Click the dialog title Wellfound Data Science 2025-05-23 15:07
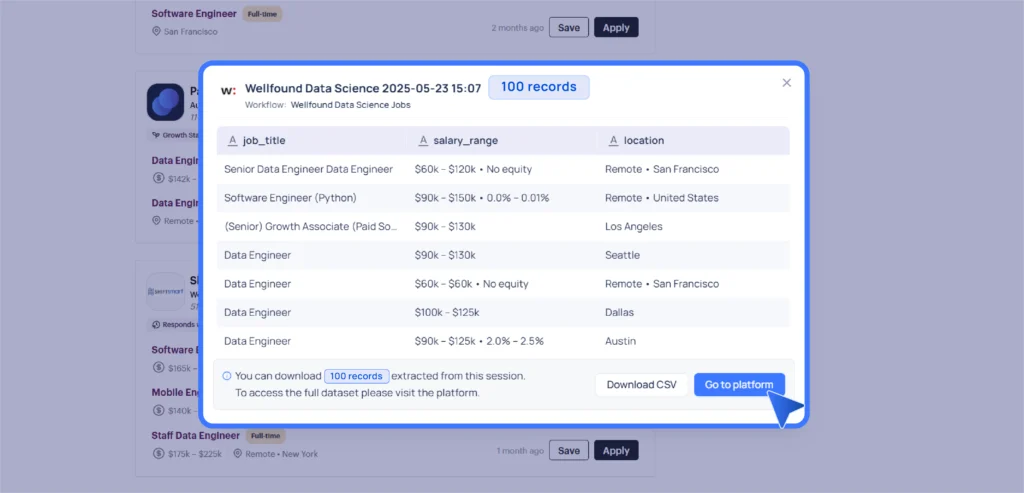Screen dimensions: 1024x493 (x=363, y=88)
